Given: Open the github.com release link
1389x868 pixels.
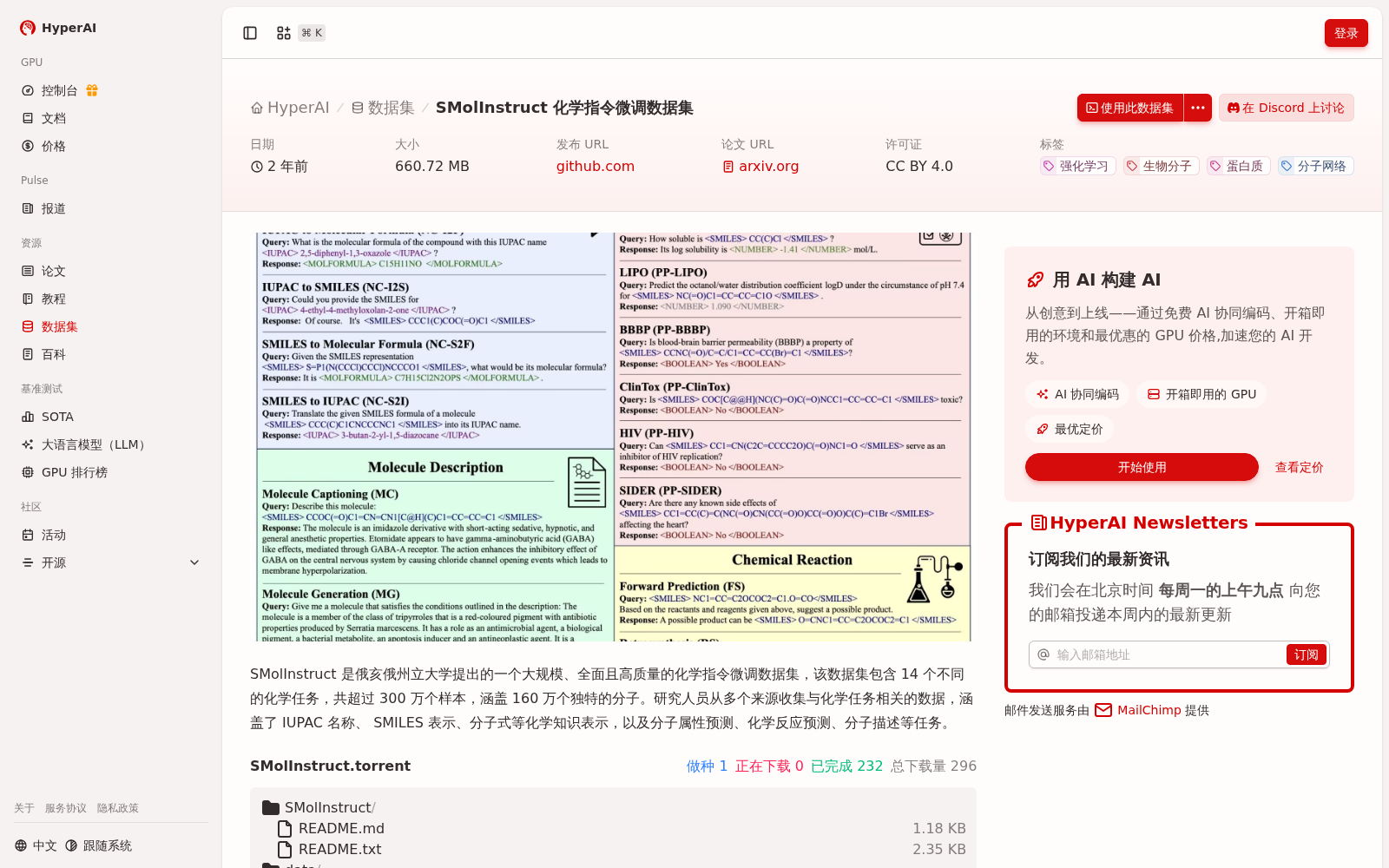Looking at the screenshot, I should (x=596, y=166).
